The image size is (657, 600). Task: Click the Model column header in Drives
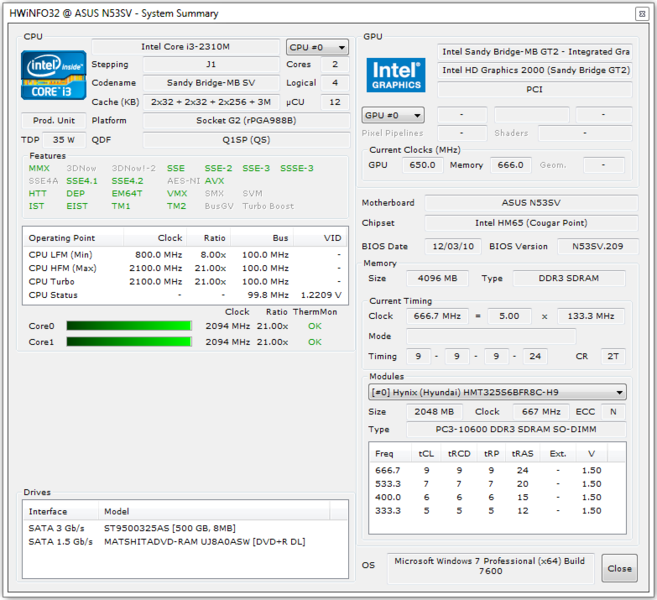click(214, 512)
